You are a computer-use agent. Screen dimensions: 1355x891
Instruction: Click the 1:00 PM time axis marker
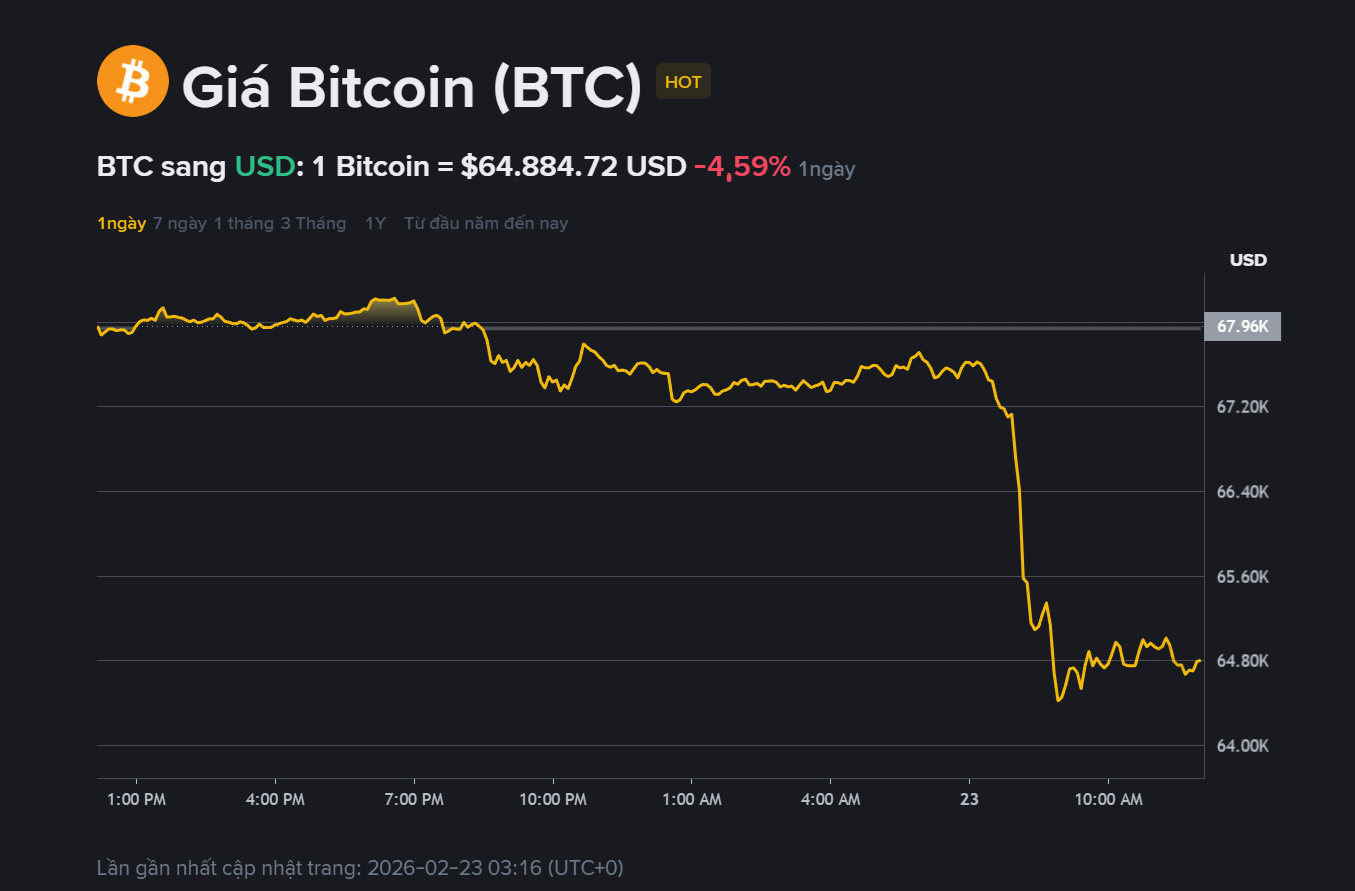[136, 799]
